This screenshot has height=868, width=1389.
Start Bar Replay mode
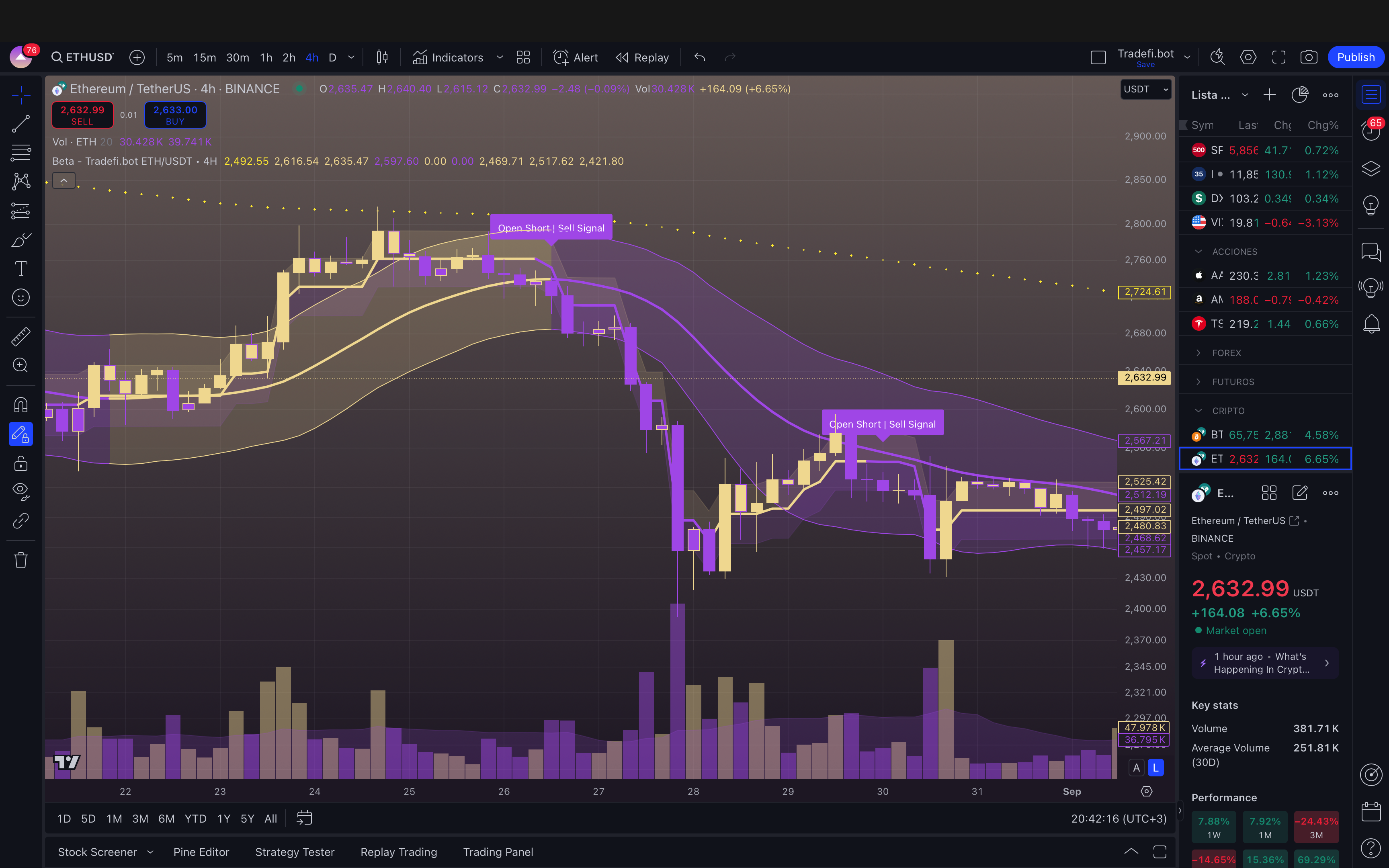tap(642, 57)
